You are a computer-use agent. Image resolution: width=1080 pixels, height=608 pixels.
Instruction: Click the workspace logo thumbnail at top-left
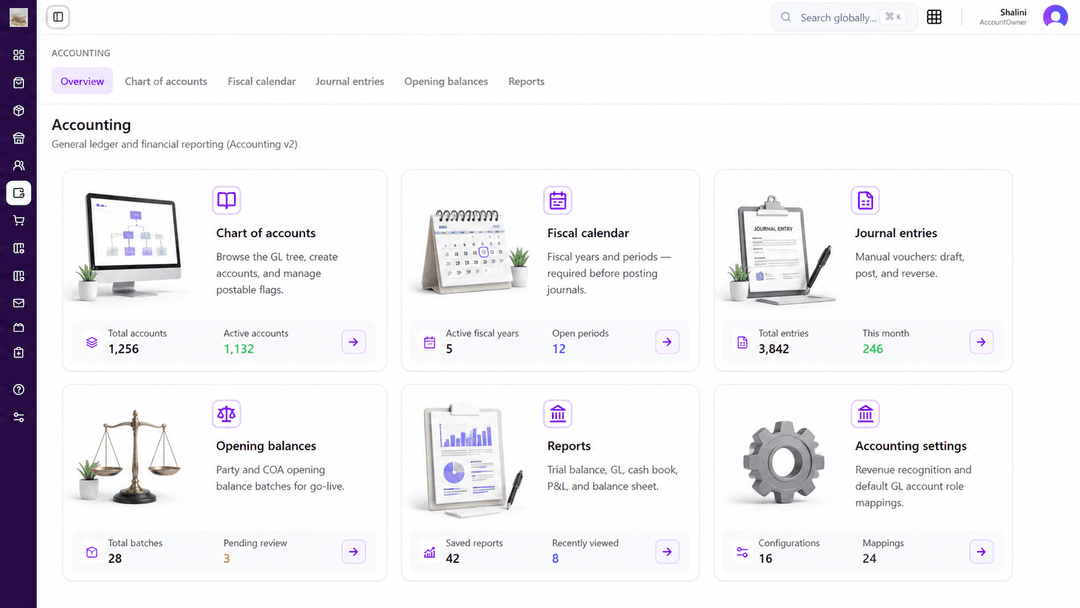(x=19, y=17)
